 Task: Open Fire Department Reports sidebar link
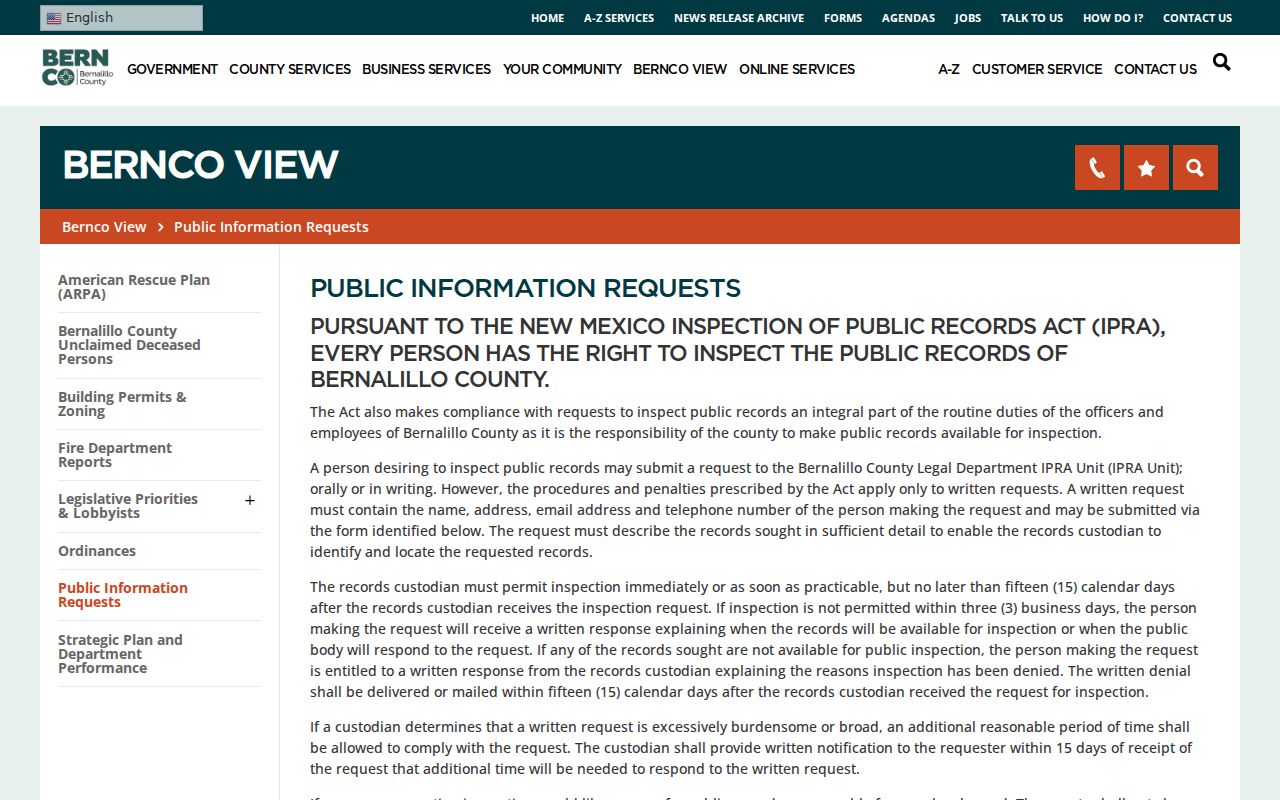[115, 455]
